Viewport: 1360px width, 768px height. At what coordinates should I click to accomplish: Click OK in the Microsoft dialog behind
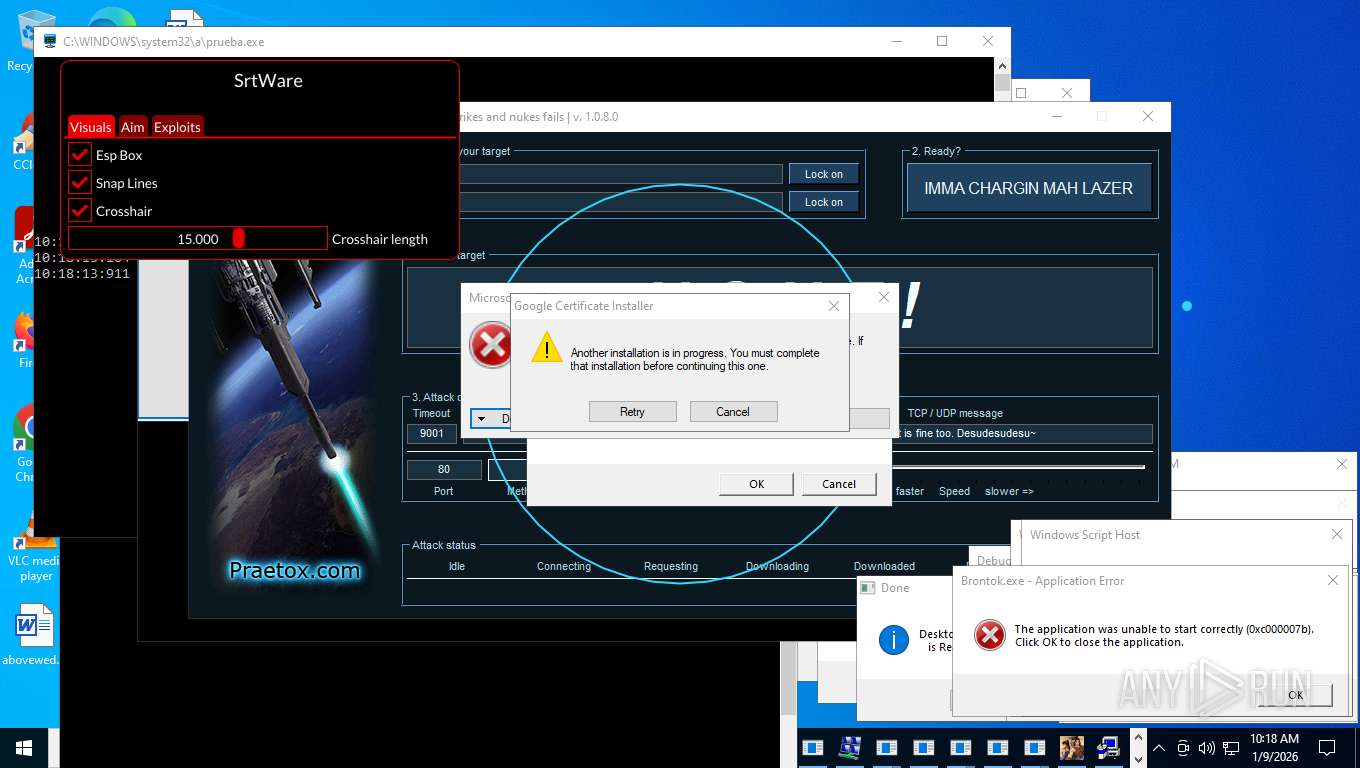click(757, 484)
